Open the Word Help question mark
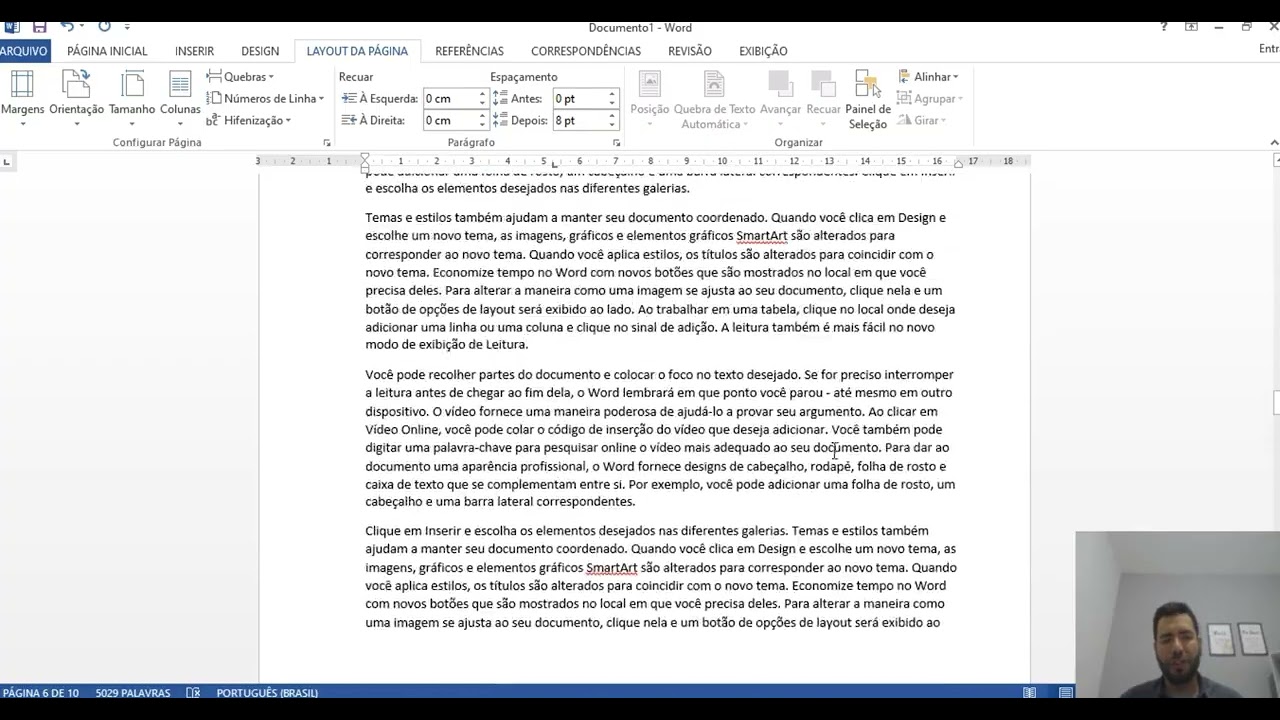Viewport: 1280px width, 720px height. (x=1163, y=27)
